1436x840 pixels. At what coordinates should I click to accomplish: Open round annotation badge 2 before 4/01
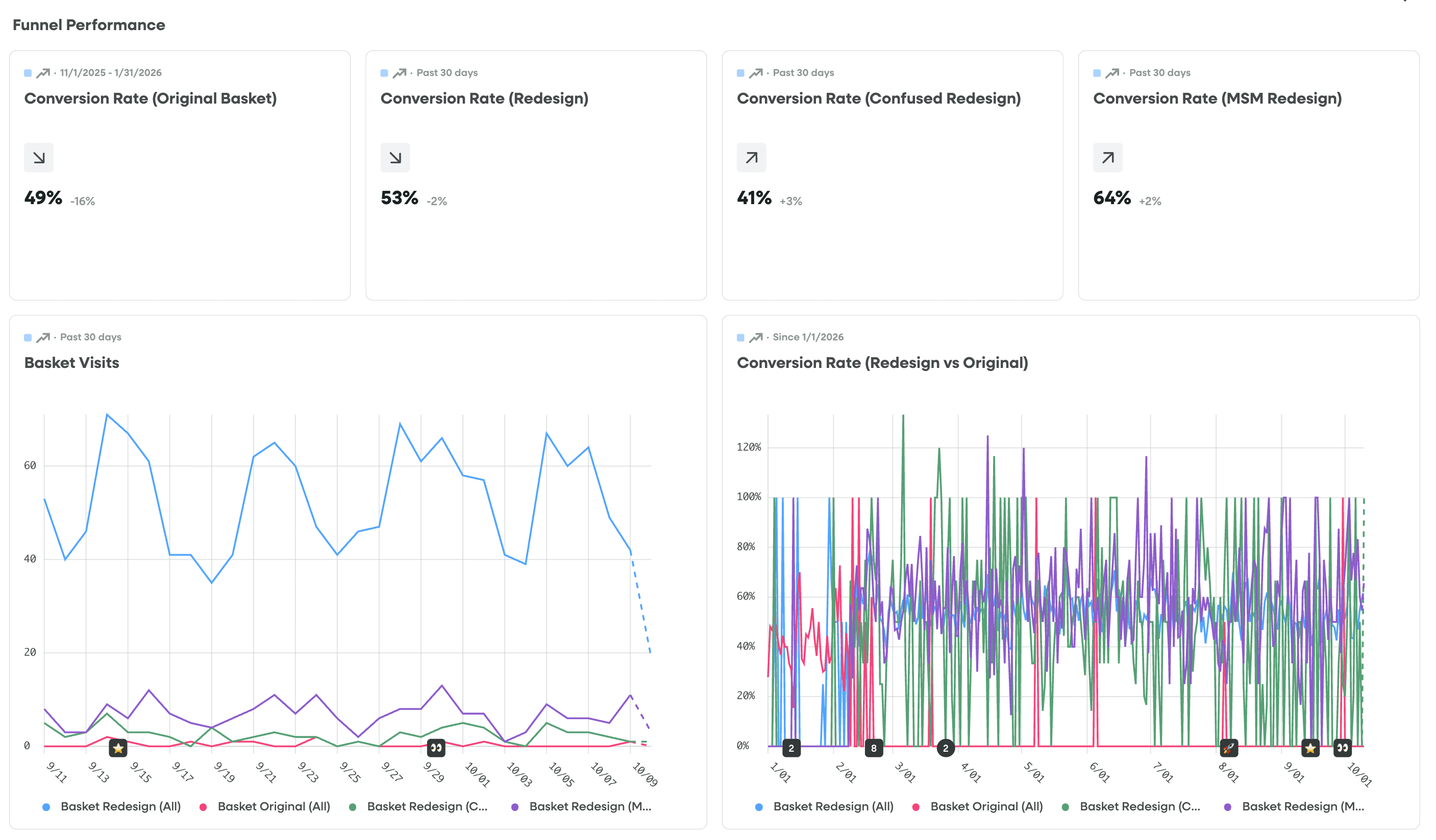point(946,748)
